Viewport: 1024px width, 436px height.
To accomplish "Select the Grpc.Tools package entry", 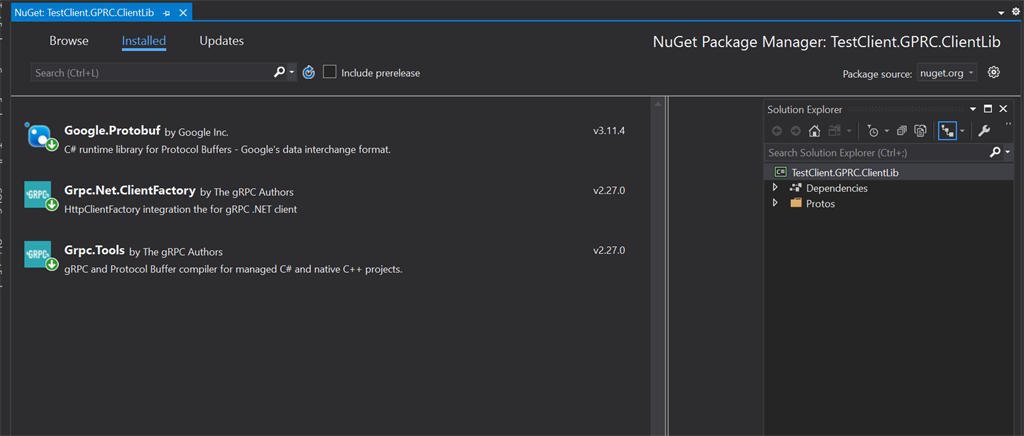I will [325, 260].
